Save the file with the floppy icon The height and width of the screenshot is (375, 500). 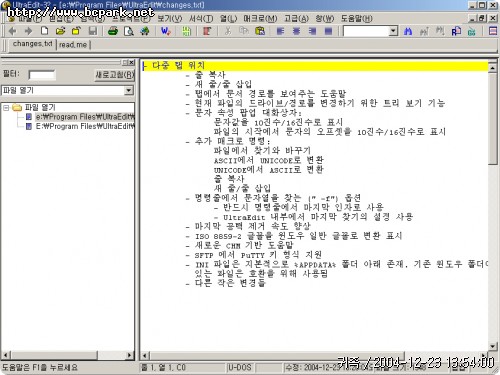point(93,31)
